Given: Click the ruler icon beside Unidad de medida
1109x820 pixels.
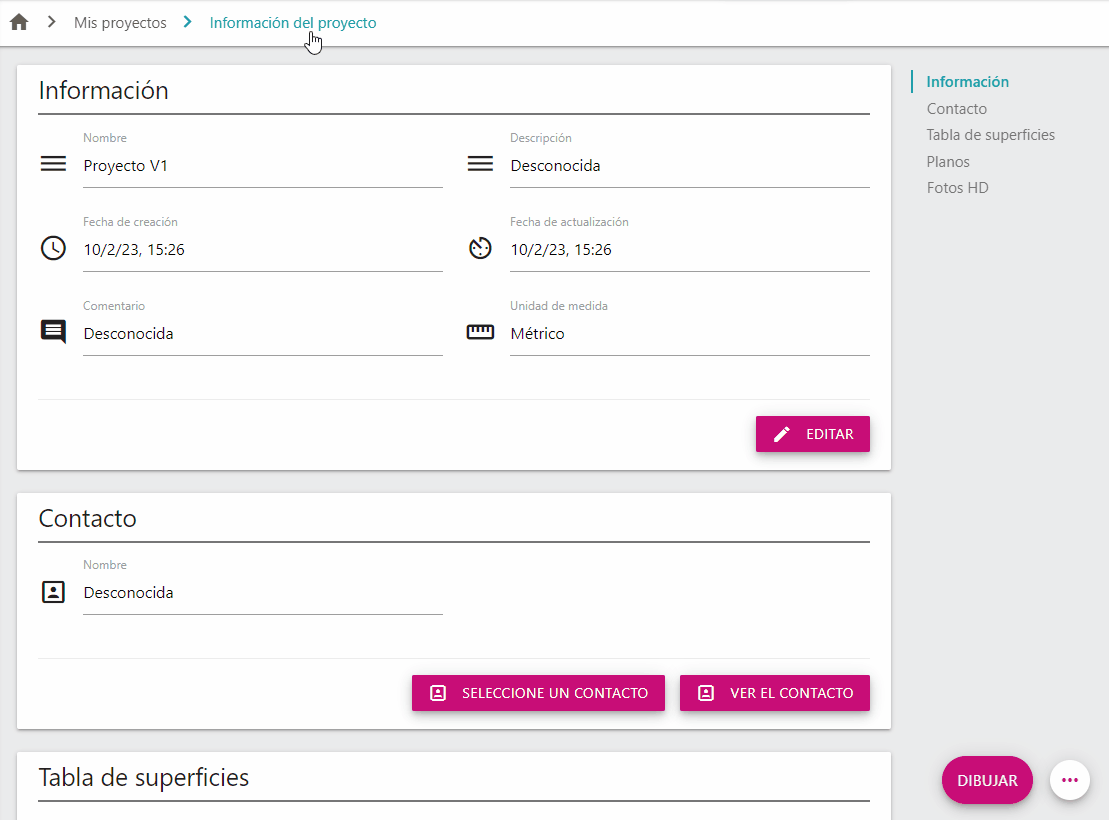Looking at the screenshot, I should [480, 332].
